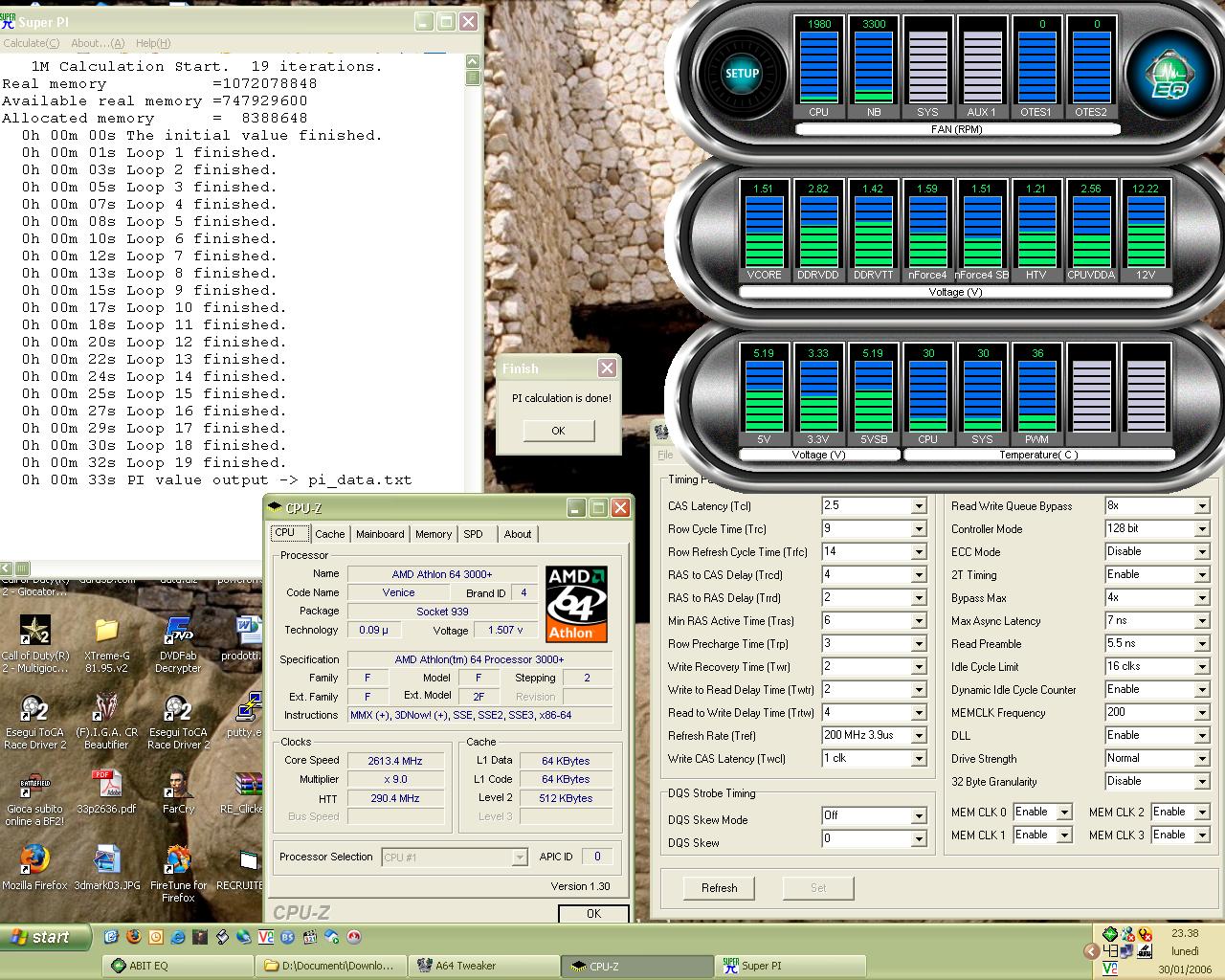This screenshot has width=1225, height=980.
Task: Launch FireTune for Firefox shortcut
Action: 178,874
